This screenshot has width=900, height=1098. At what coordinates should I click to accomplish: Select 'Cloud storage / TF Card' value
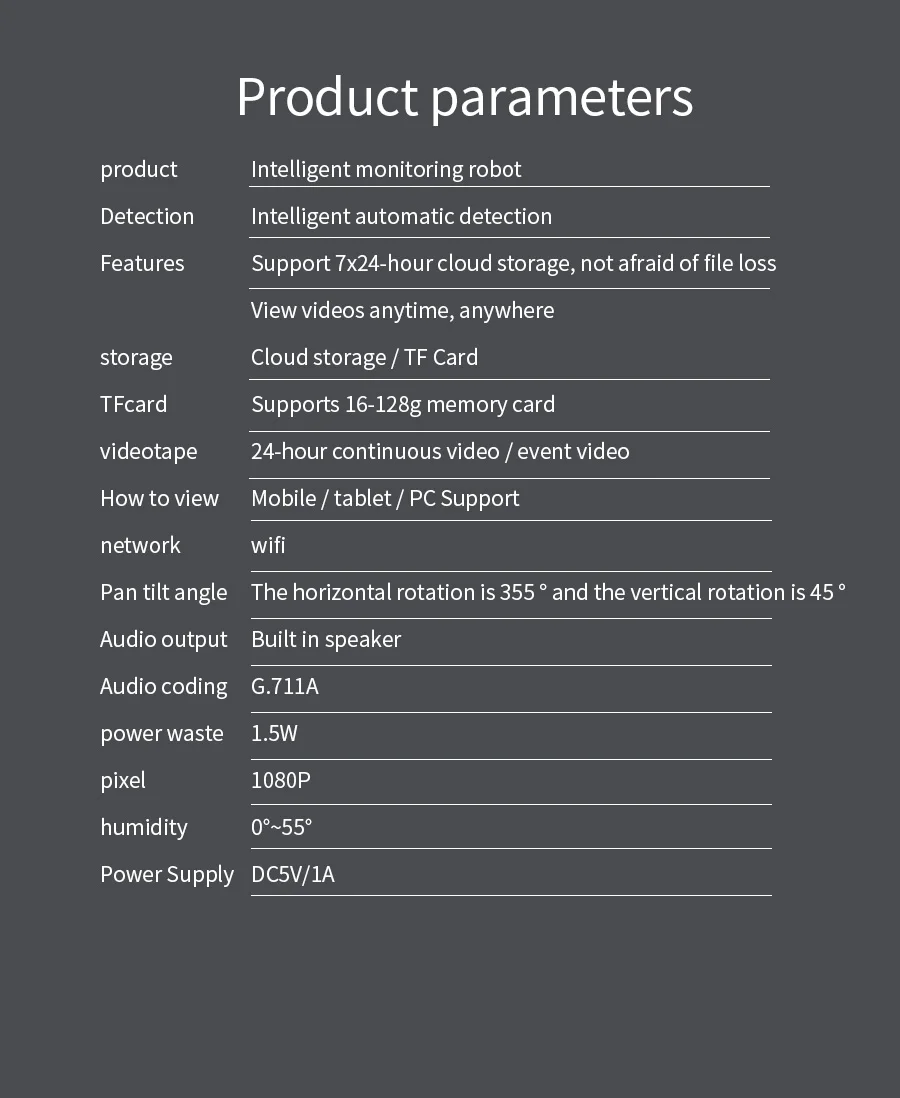click(364, 358)
